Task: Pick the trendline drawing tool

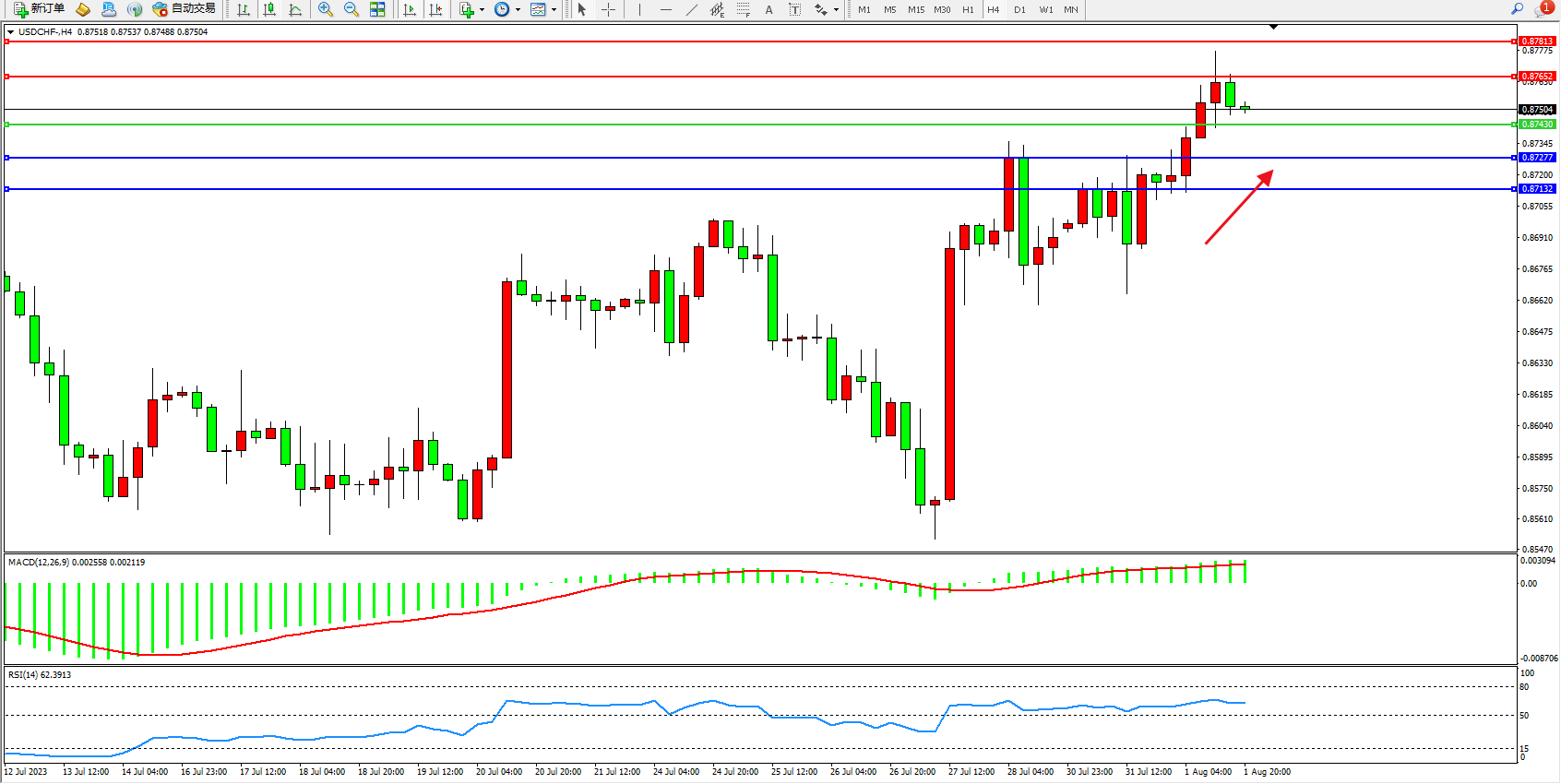Action: pos(691,9)
